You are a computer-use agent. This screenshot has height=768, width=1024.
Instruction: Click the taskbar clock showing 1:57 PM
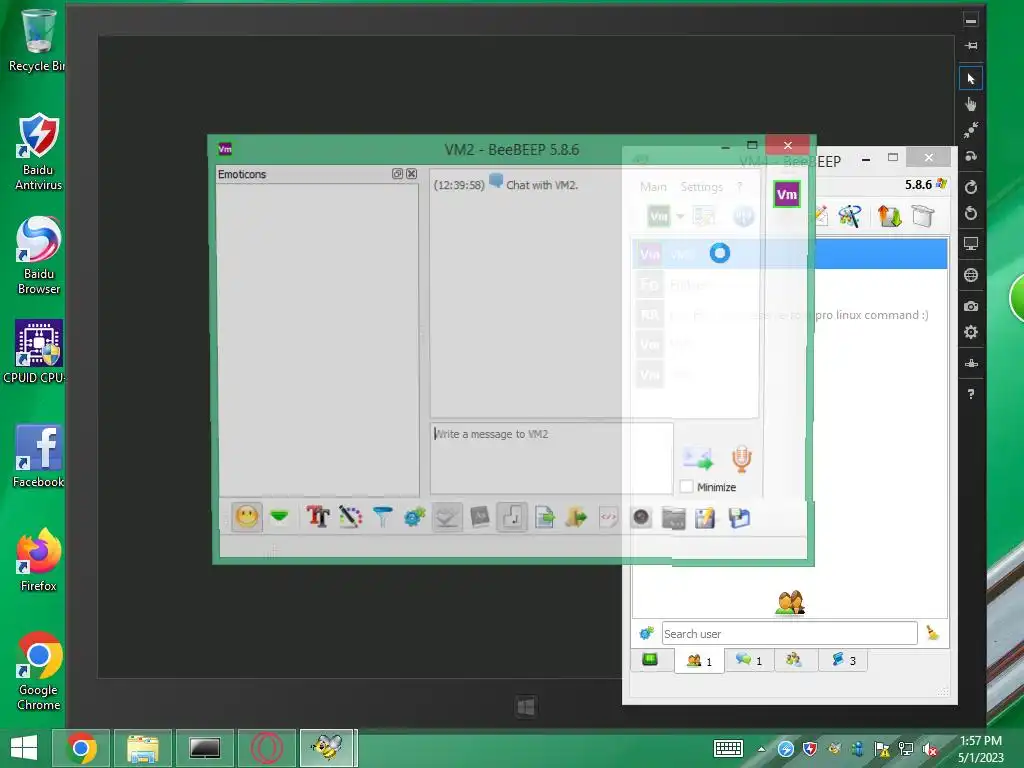click(x=981, y=749)
